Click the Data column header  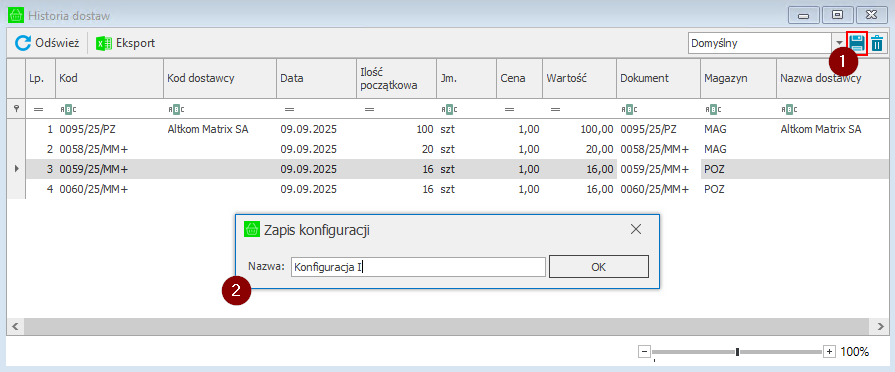pyautogui.click(x=316, y=78)
